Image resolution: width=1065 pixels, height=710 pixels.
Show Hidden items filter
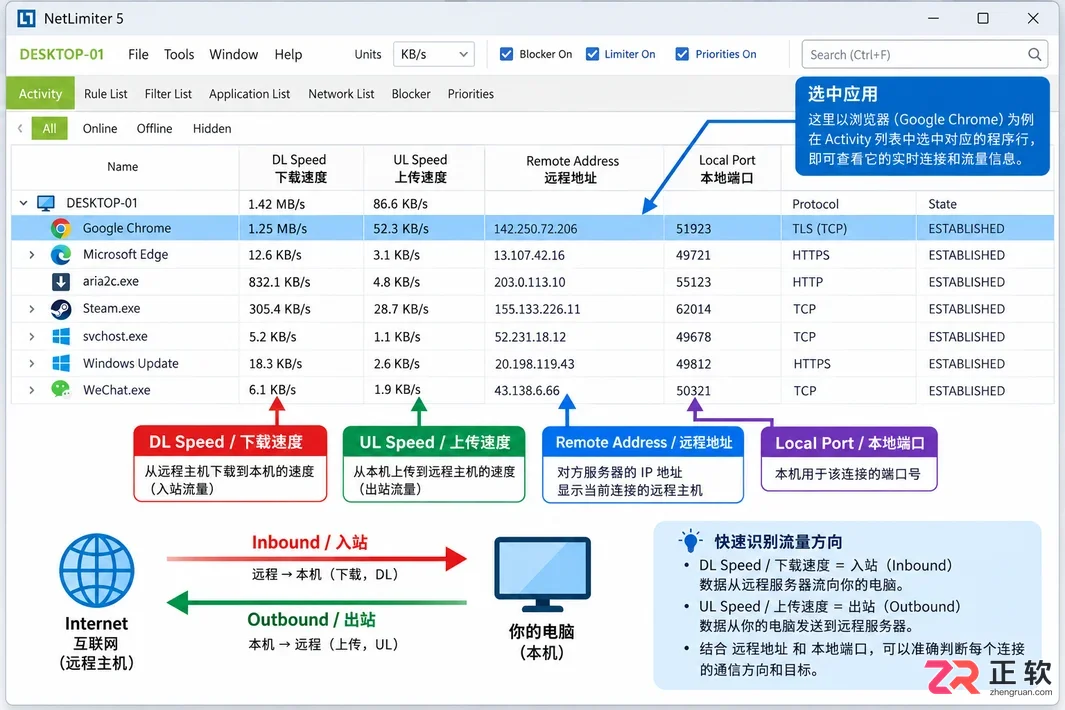click(212, 128)
